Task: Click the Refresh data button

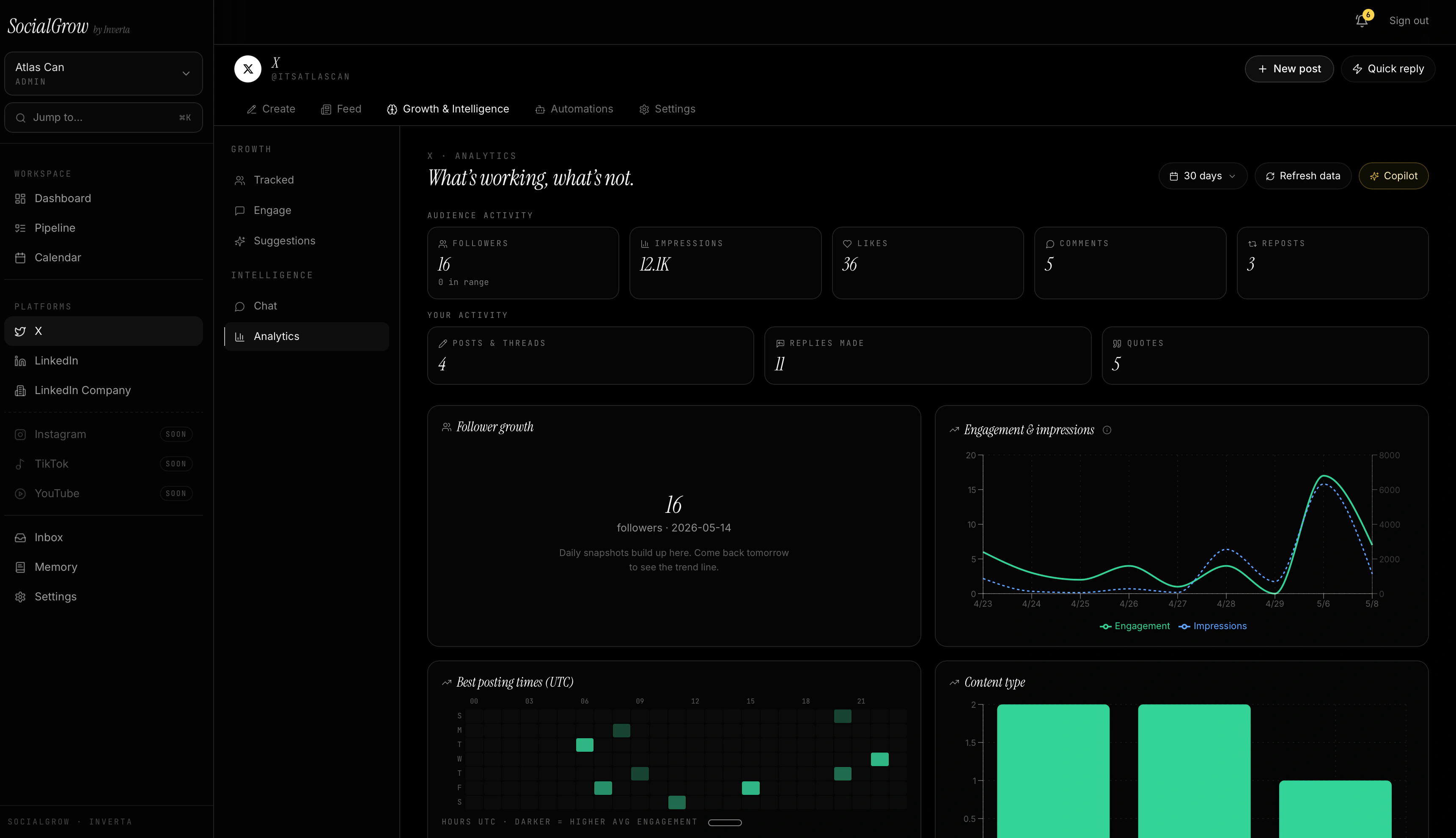Action: pyautogui.click(x=1303, y=176)
